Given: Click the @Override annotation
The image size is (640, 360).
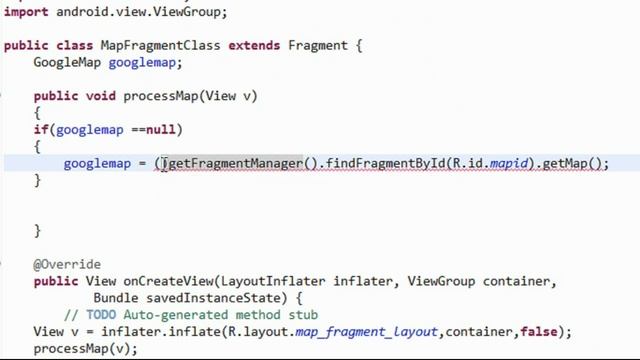Looking at the screenshot, I should (67, 264).
